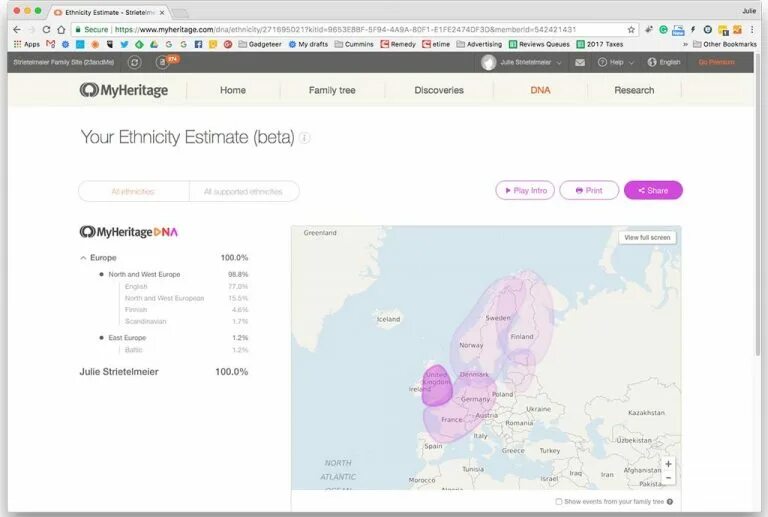Screen dimensions: 768x517
Task: Open the Apps grid bookmark
Action: click(x=27, y=44)
